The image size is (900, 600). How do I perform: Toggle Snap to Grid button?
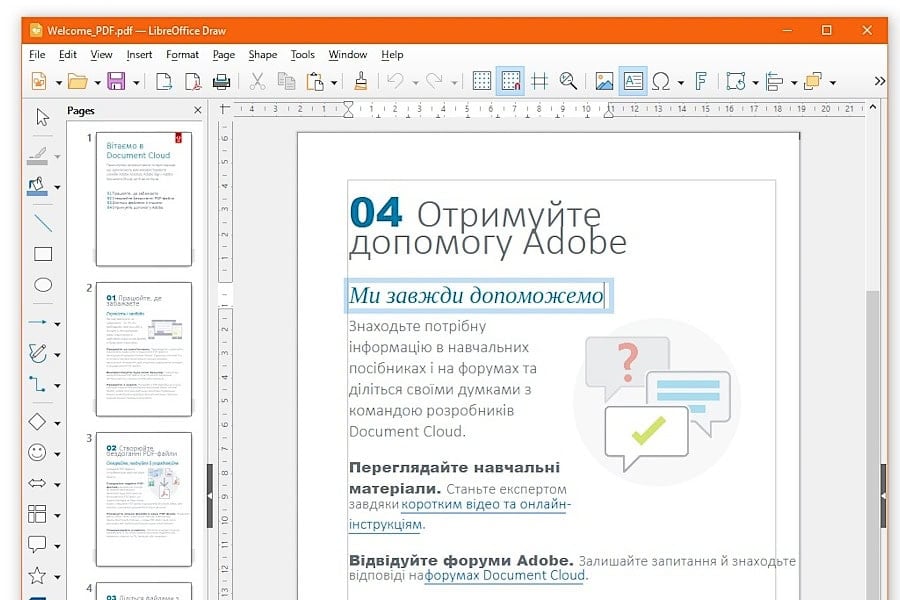click(x=510, y=81)
